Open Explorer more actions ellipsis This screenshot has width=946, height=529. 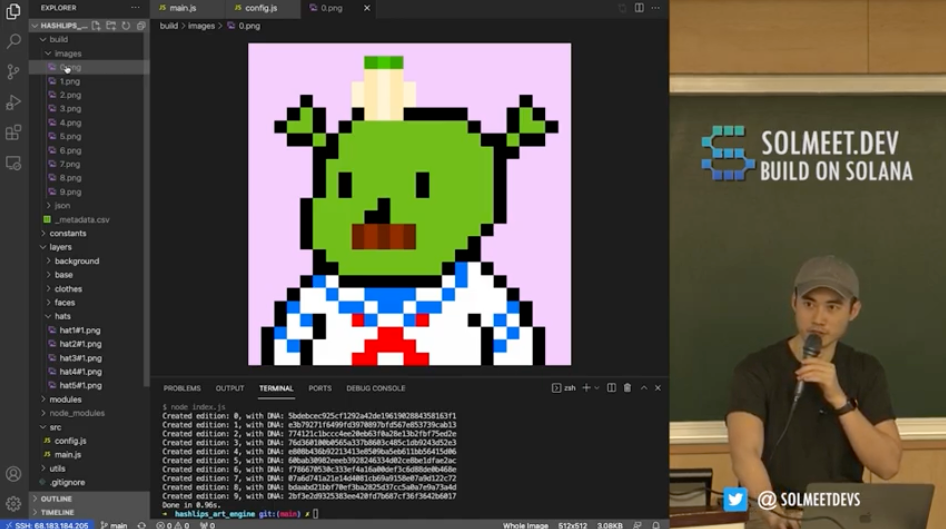coord(135,8)
